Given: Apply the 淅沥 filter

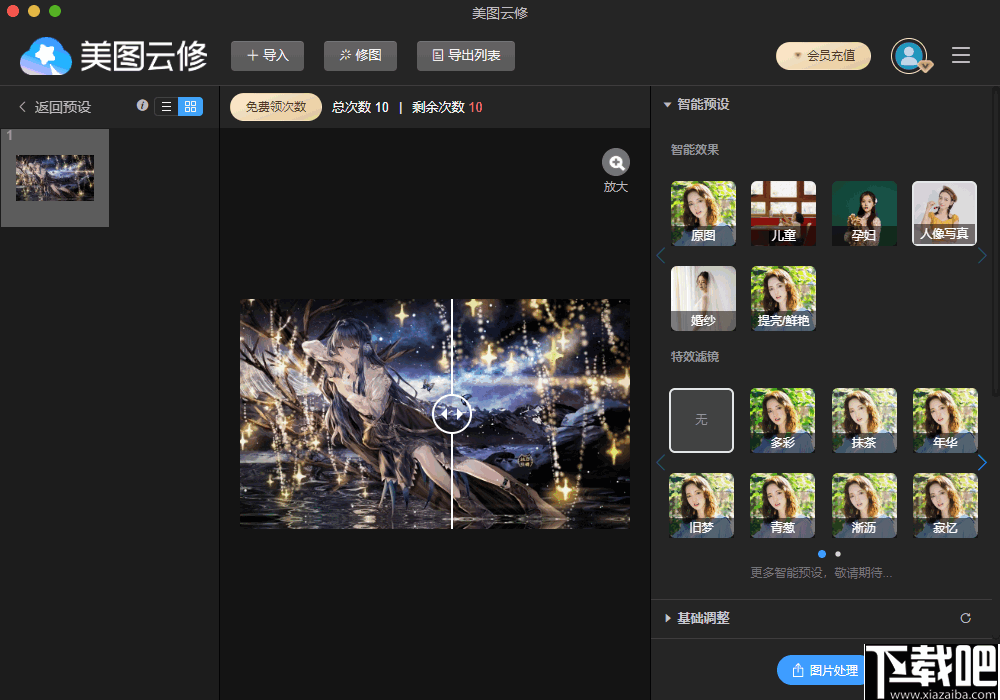Looking at the screenshot, I should point(864,506).
